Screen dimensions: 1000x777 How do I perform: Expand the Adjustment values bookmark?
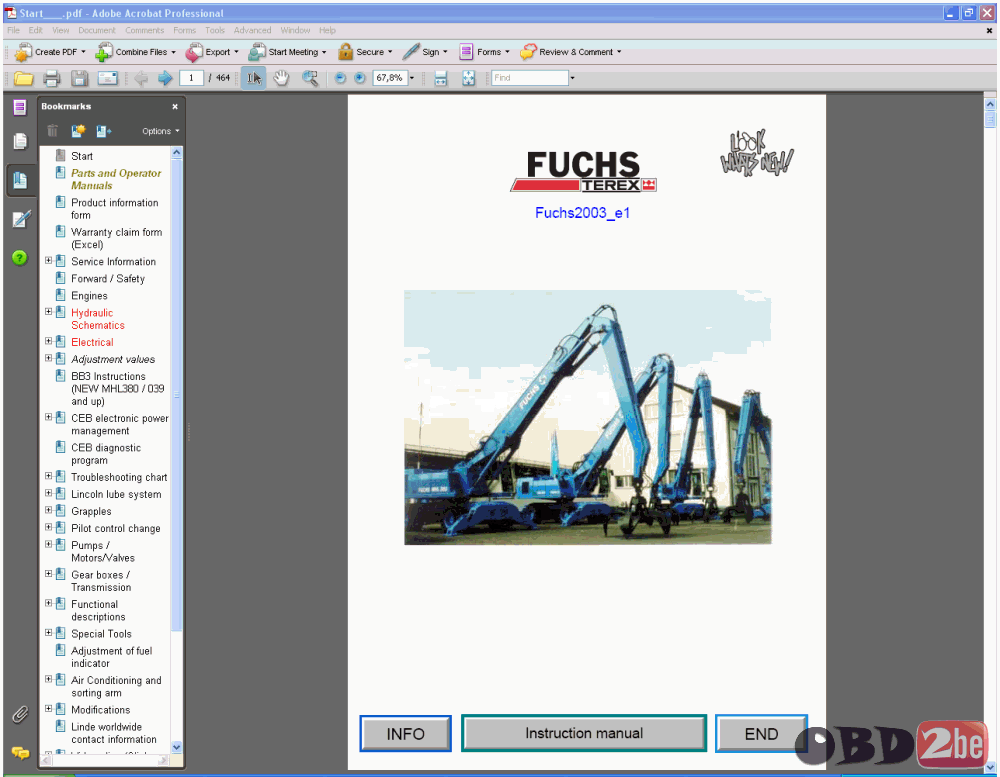click(x=48, y=358)
